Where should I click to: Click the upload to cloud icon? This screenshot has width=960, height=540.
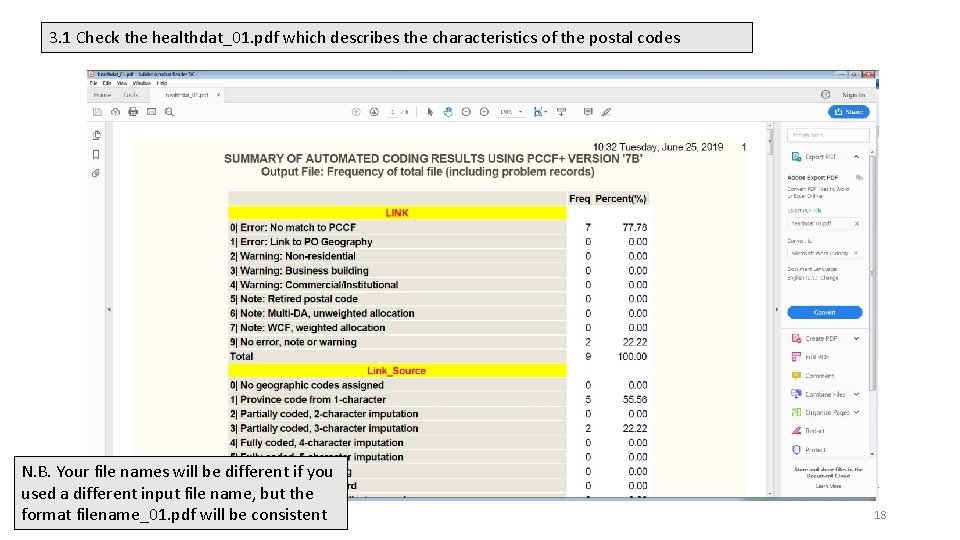tap(115, 112)
